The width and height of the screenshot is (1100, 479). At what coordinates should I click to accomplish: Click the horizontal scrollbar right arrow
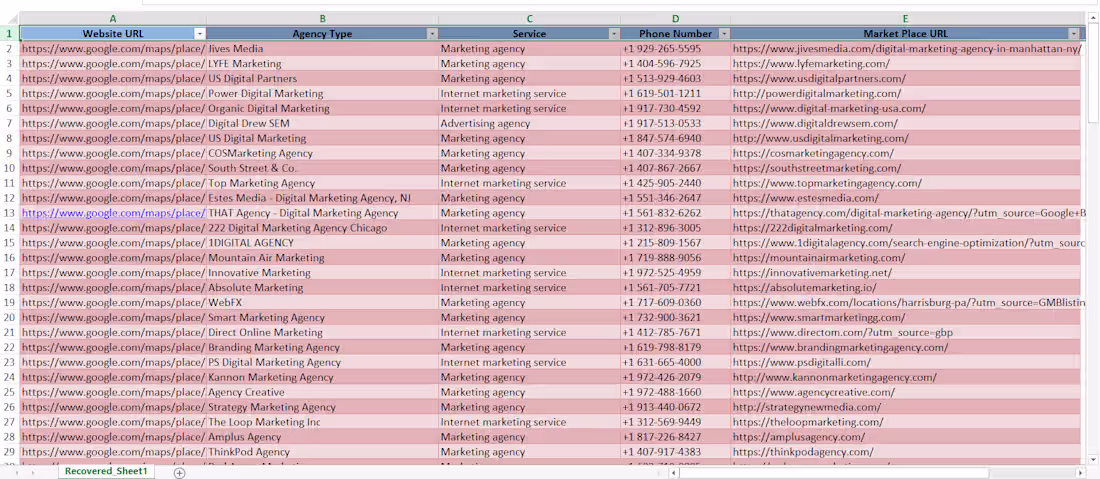[x=1079, y=473]
